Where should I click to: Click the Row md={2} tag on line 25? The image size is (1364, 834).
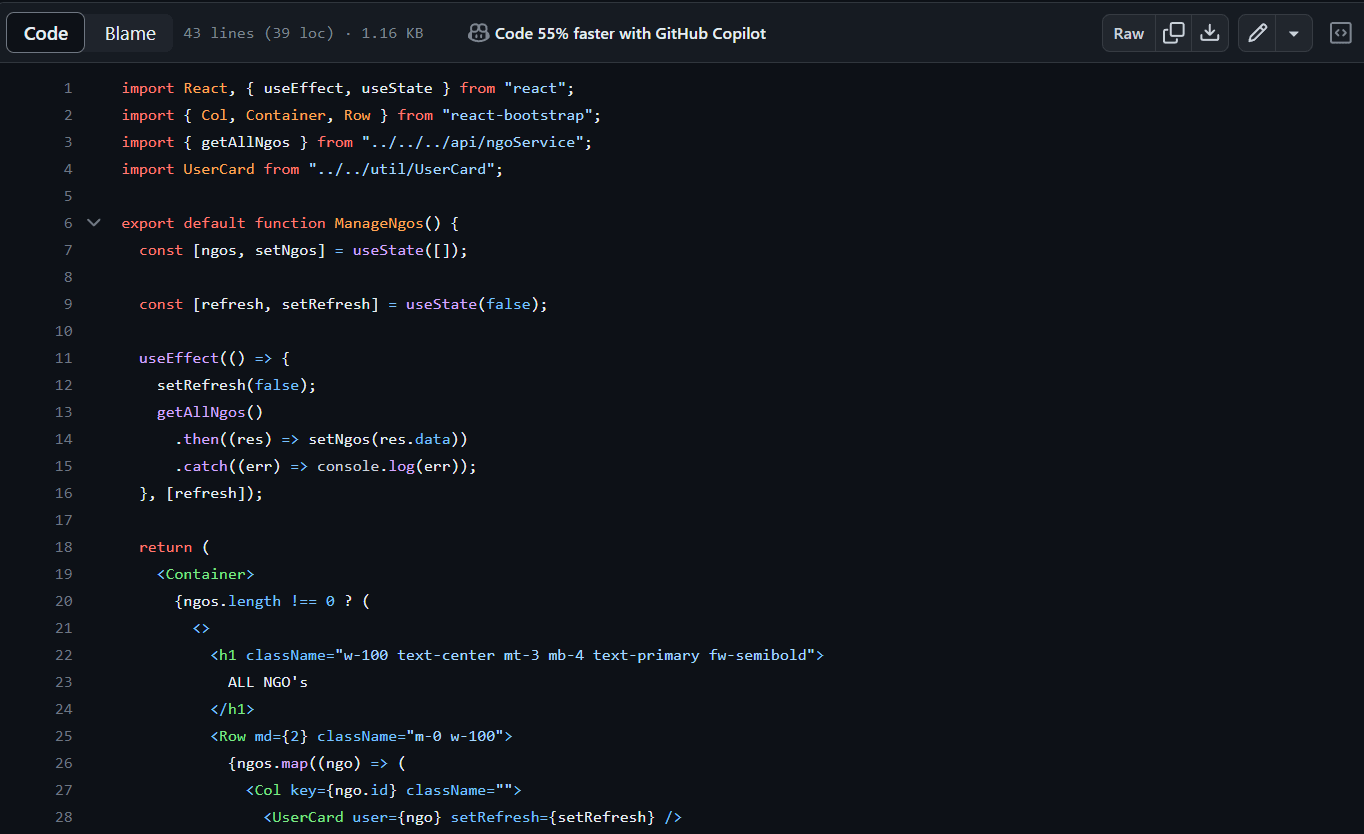259,736
